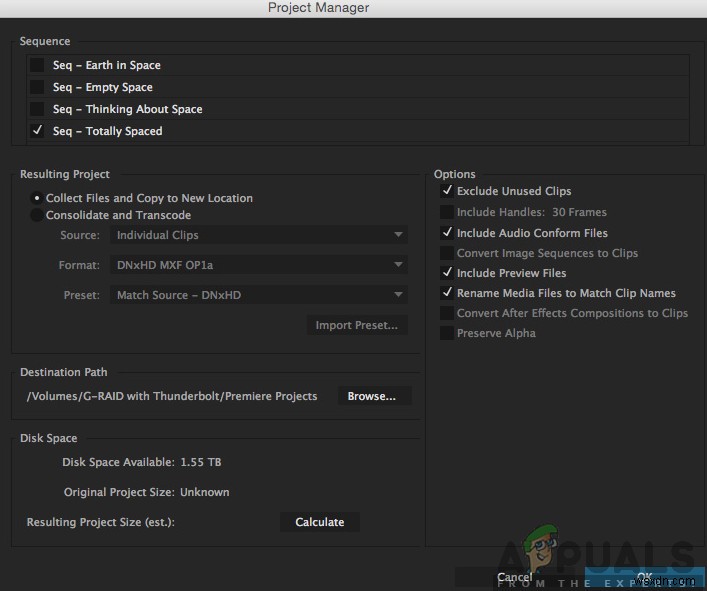Image resolution: width=707 pixels, height=591 pixels.
Task: Click the Disk Space Available 1.55 TB value
Action: [201, 462]
